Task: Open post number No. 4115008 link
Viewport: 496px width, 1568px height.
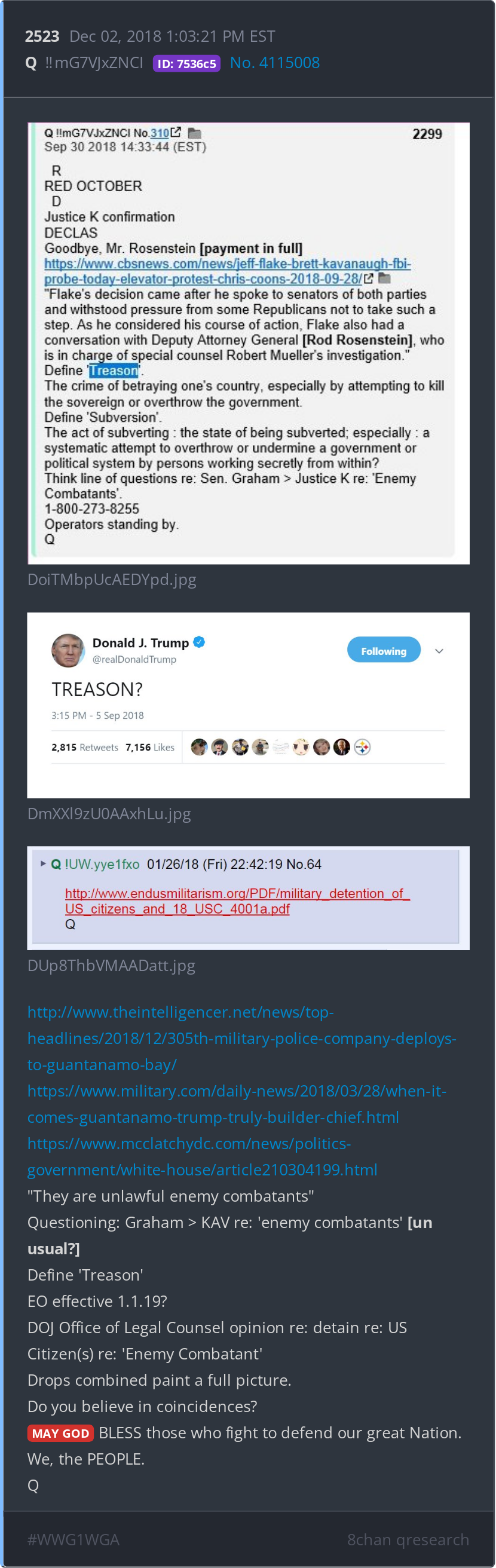Action: (275, 63)
